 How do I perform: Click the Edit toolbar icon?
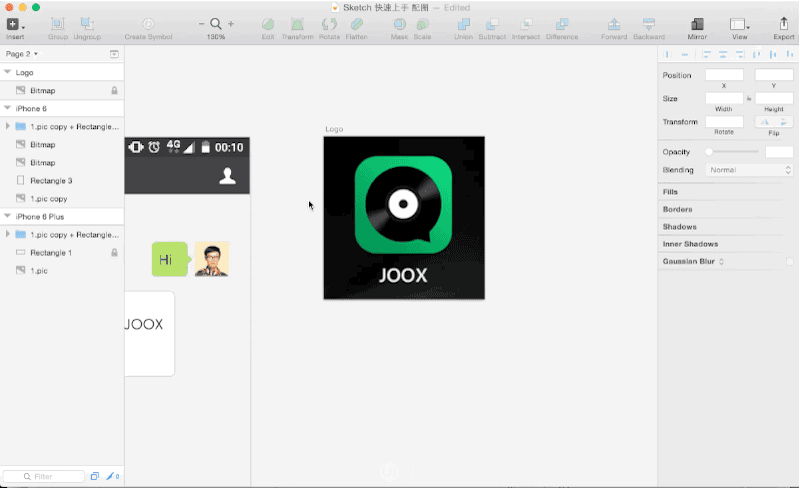click(268, 24)
